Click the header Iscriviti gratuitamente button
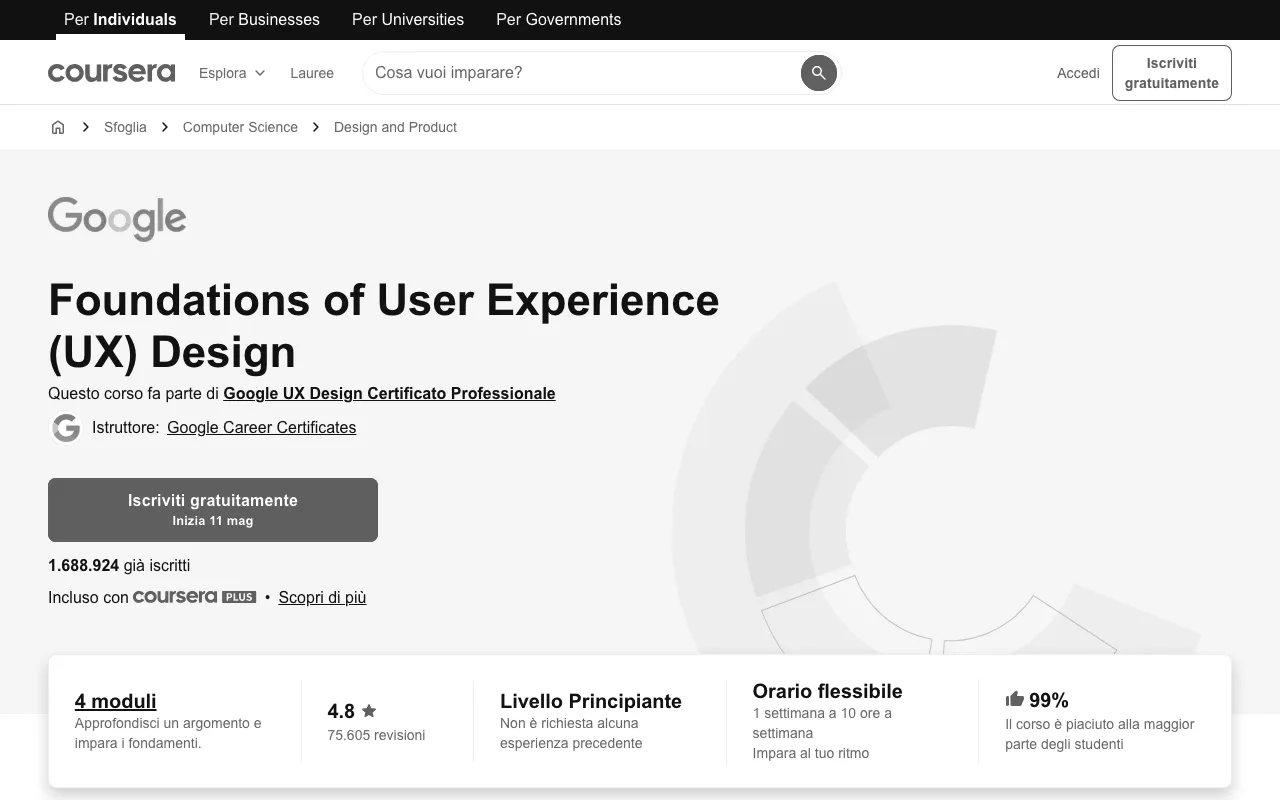This screenshot has width=1280, height=800. (1171, 73)
